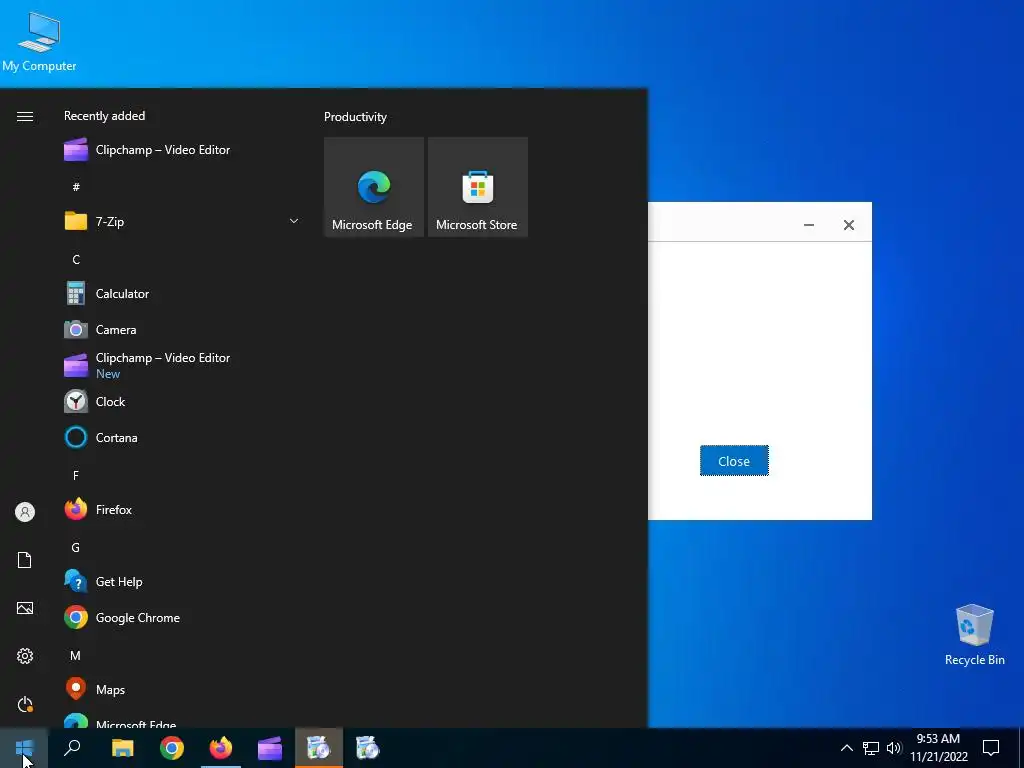Screen dimensions: 1024x768
Task: Open File Explorer from the taskbar
Action: point(122,748)
